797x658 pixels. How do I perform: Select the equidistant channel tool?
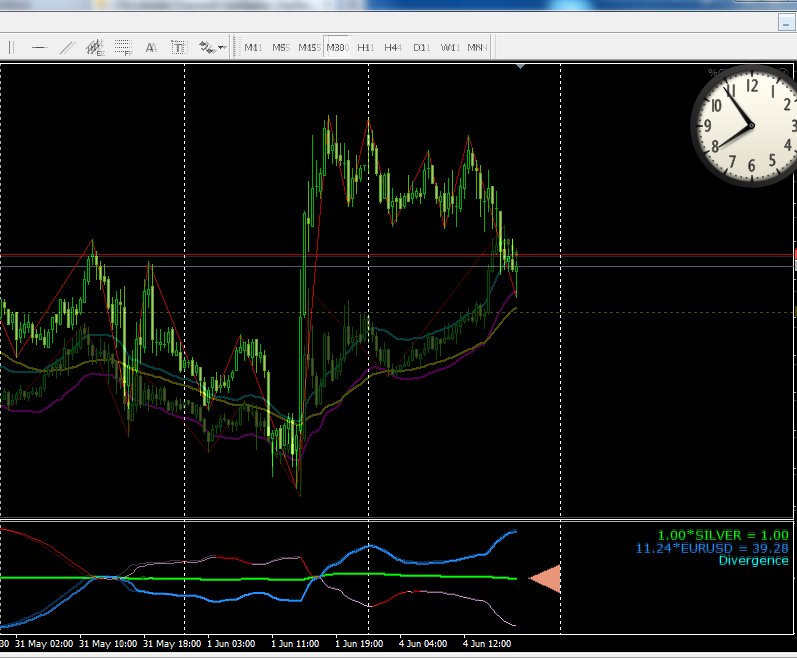pyautogui.click(x=95, y=47)
